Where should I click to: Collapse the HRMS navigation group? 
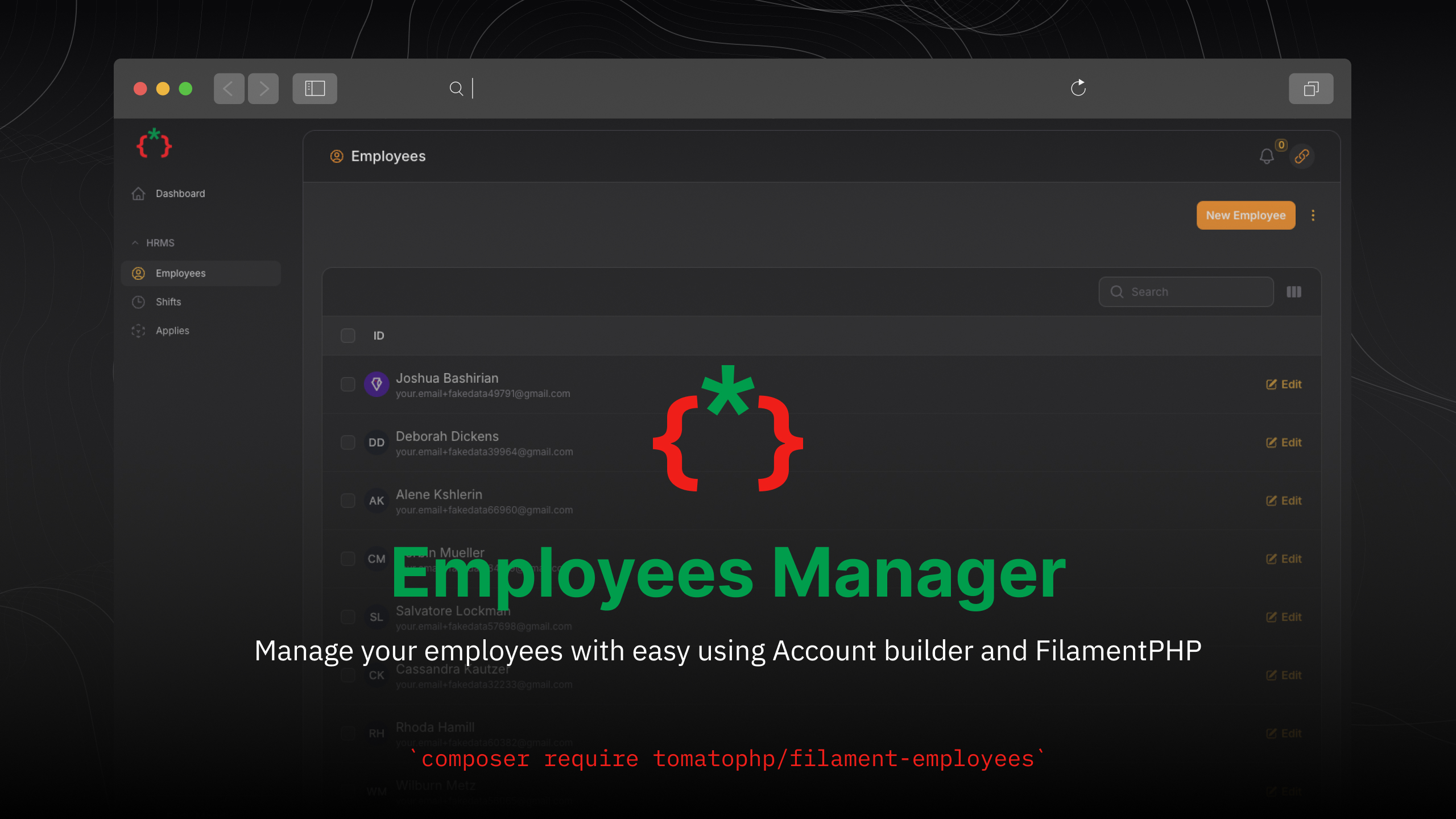135,243
